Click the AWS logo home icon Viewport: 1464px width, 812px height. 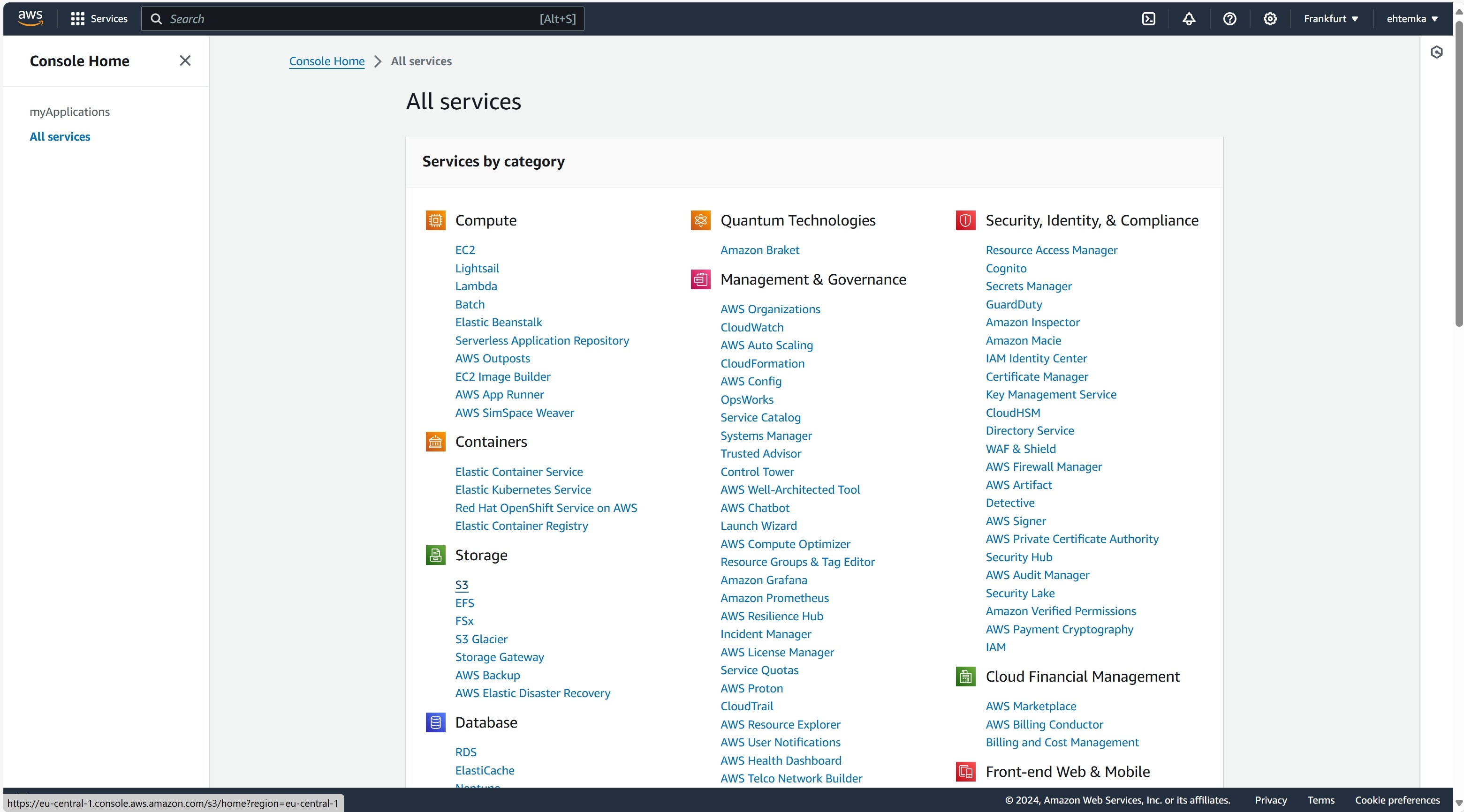pos(30,18)
